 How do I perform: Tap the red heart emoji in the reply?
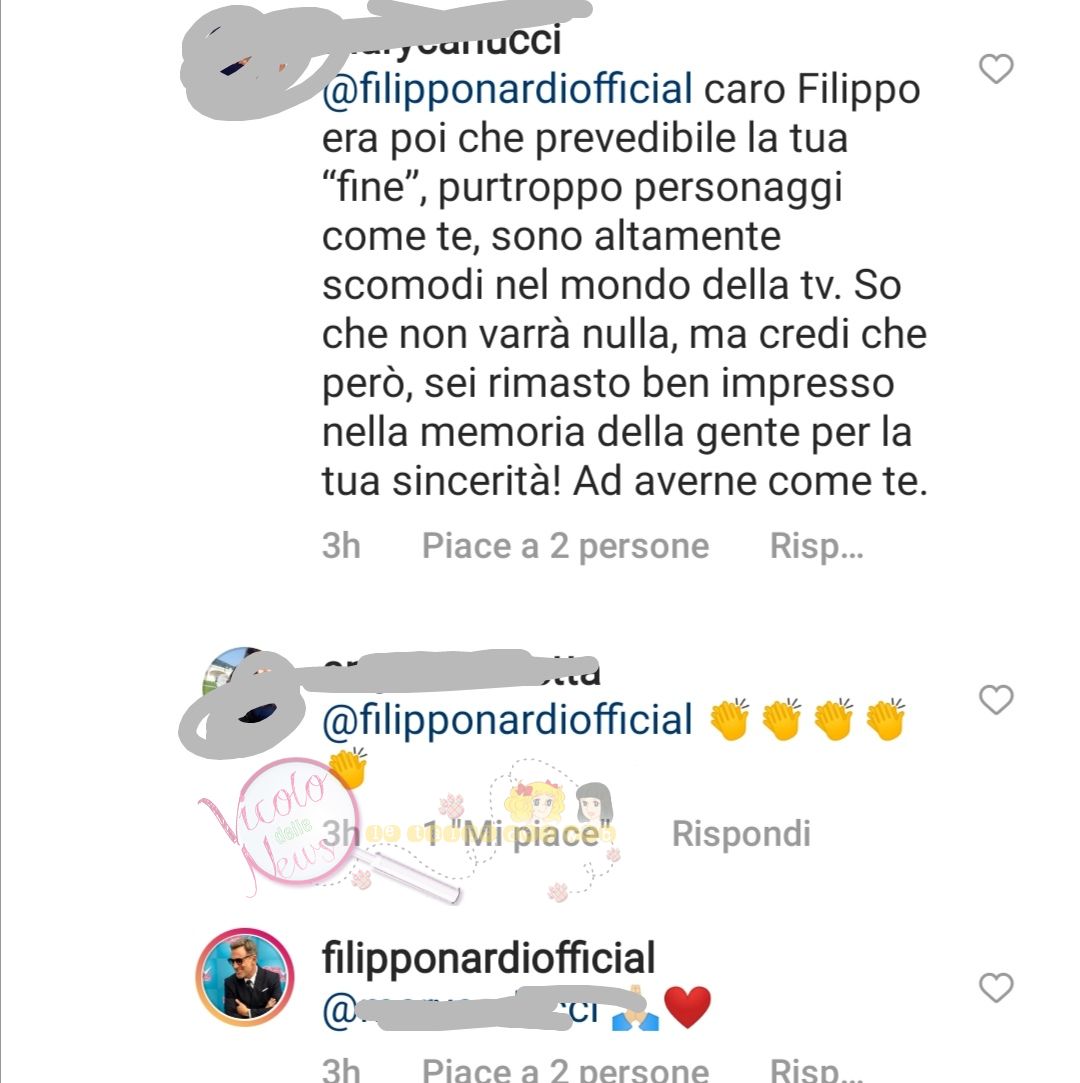[687, 1008]
